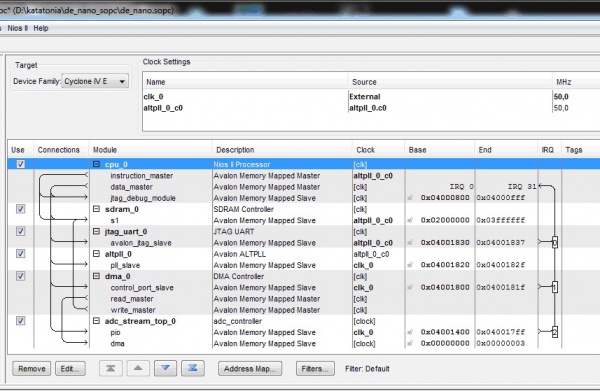Collapse the sdram_0 module tree
Image resolution: width=600 pixels, height=391 pixels.
click(96, 209)
